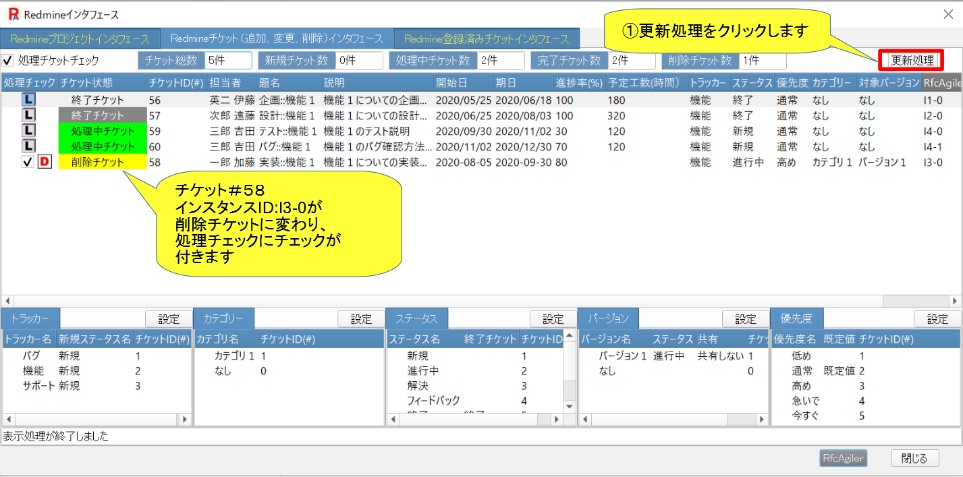Toggle the 処理チケットチェック checkbox
The image size is (963, 477).
[x=8, y=61]
